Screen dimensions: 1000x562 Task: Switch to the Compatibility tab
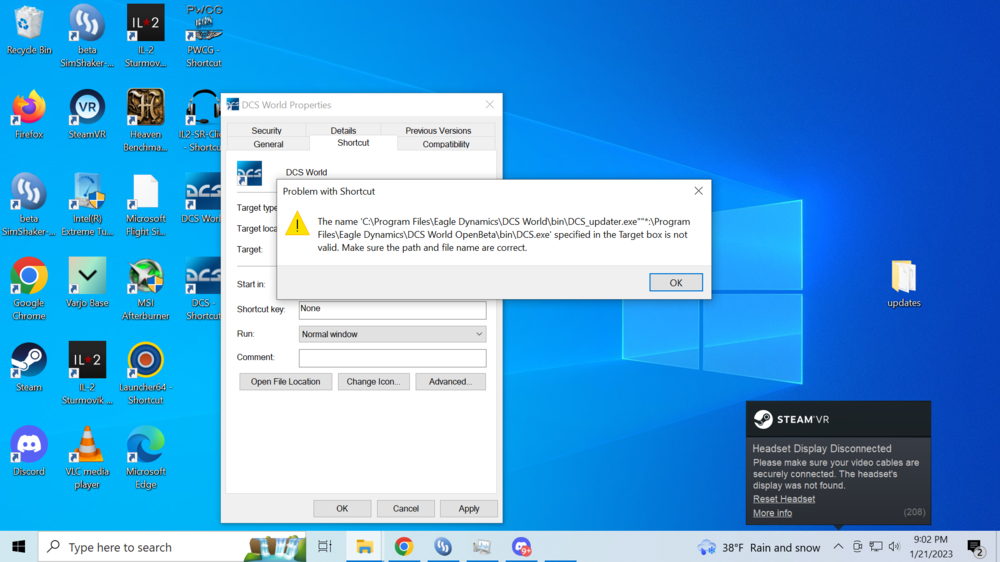446,144
